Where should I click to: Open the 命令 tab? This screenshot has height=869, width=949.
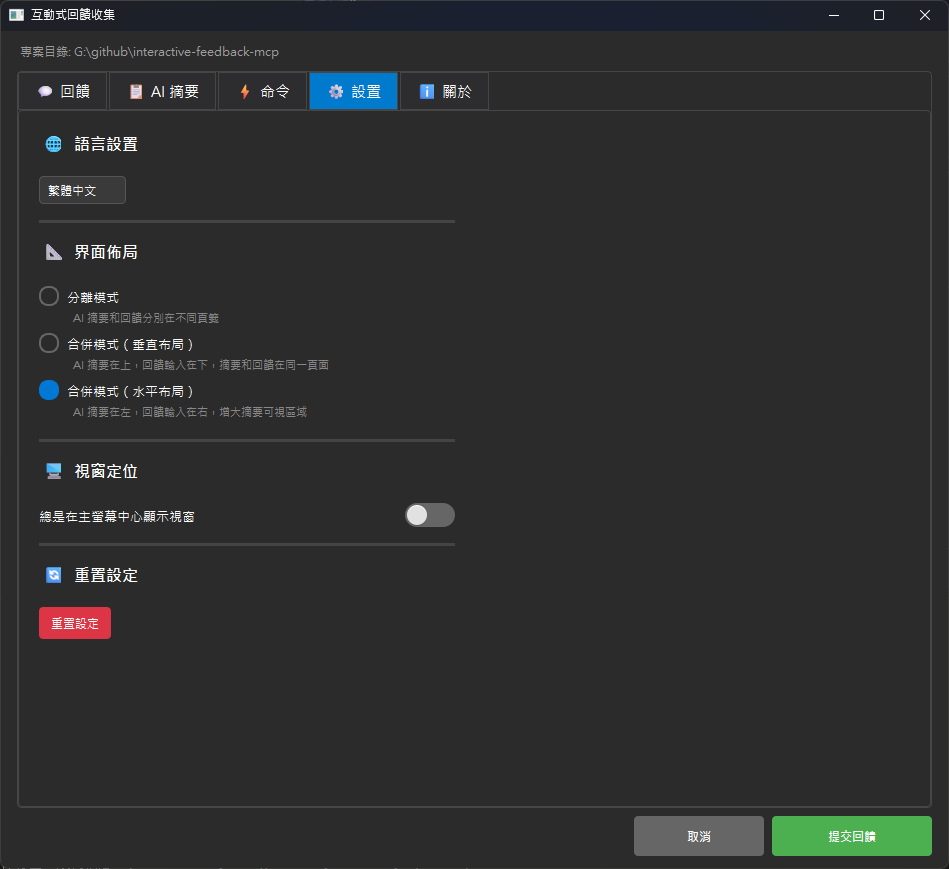coord(262,90)
